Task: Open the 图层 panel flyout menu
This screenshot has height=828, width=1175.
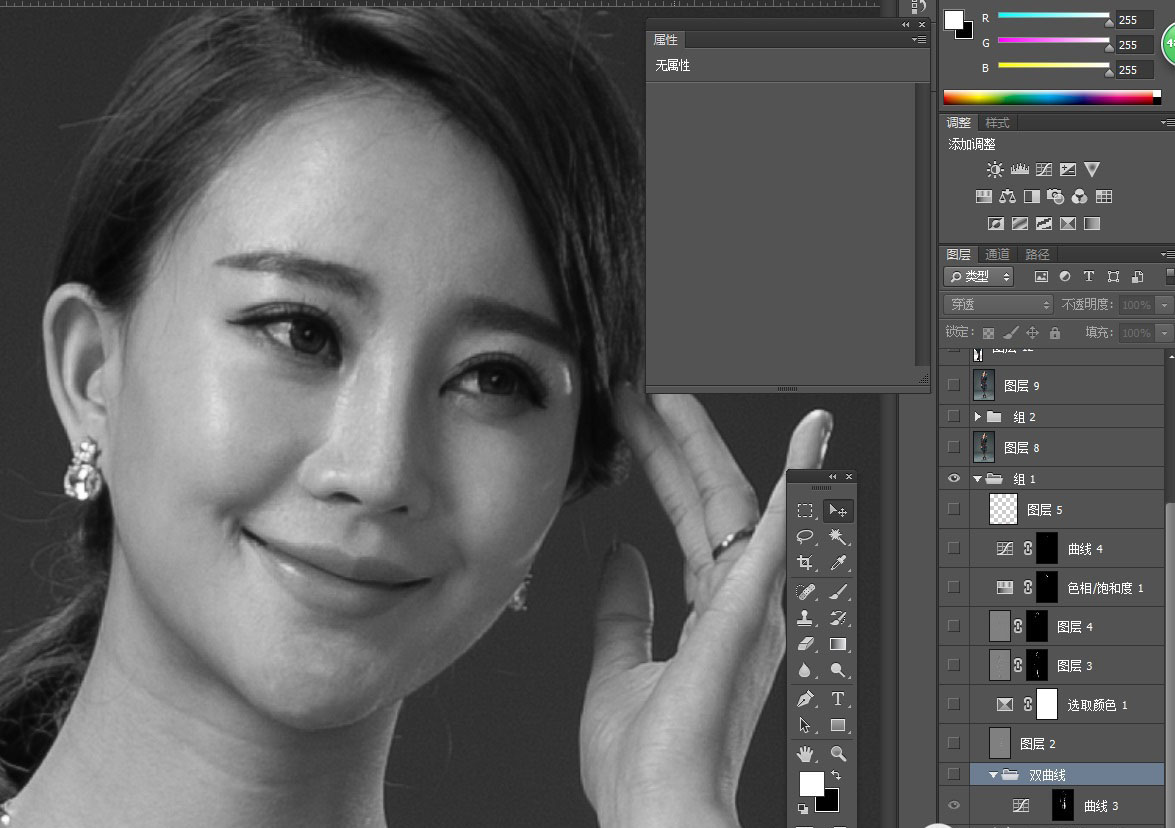Action: (1168, 255)
